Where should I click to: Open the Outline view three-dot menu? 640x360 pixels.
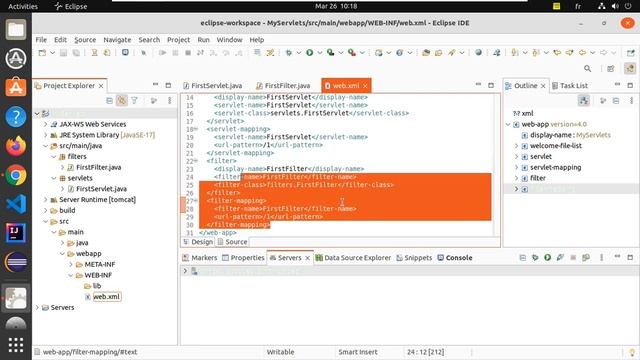pyautogui.click(x=631, y=100)
